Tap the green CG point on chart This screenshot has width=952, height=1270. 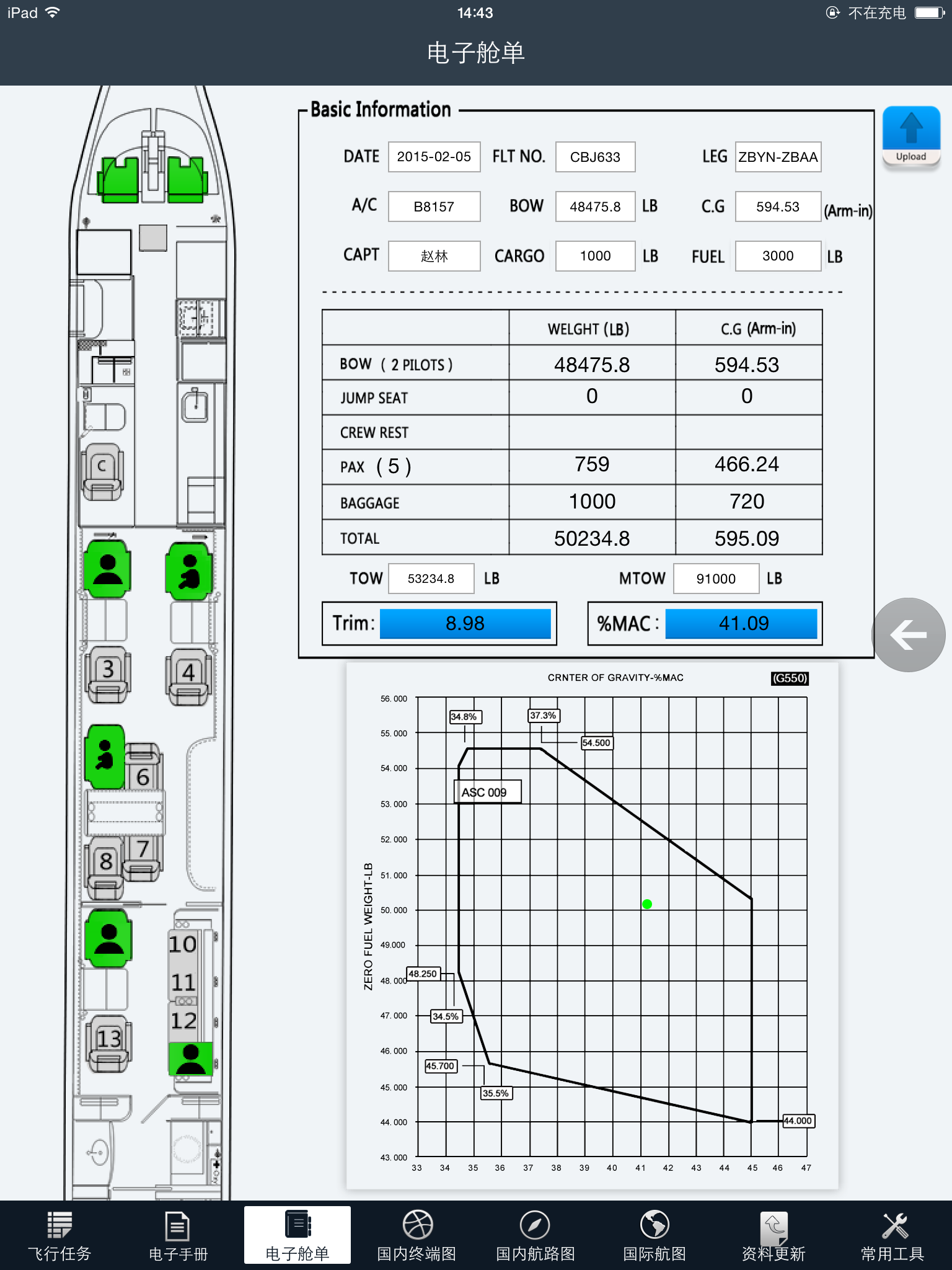[647, 904]
